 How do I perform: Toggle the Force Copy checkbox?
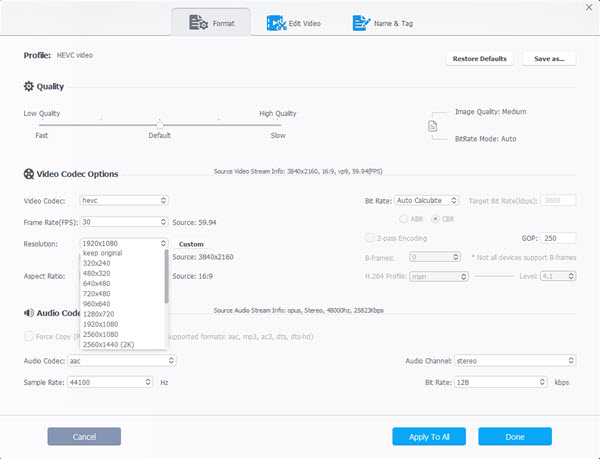29,336
